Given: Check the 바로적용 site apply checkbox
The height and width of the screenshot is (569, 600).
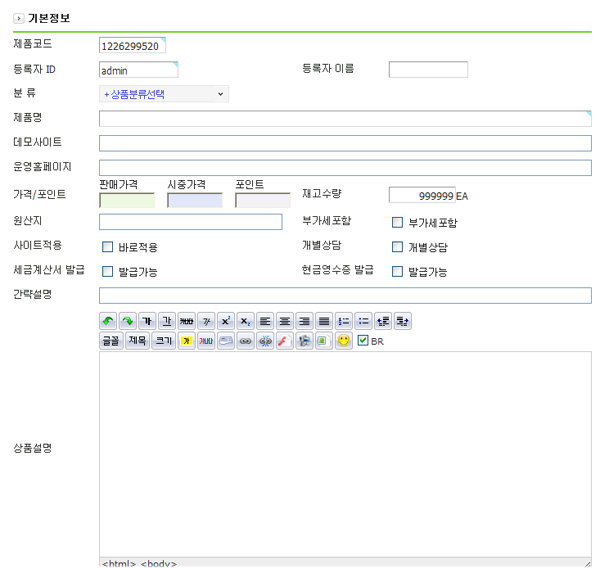Looking at the screenshot, I should (107, 247).
